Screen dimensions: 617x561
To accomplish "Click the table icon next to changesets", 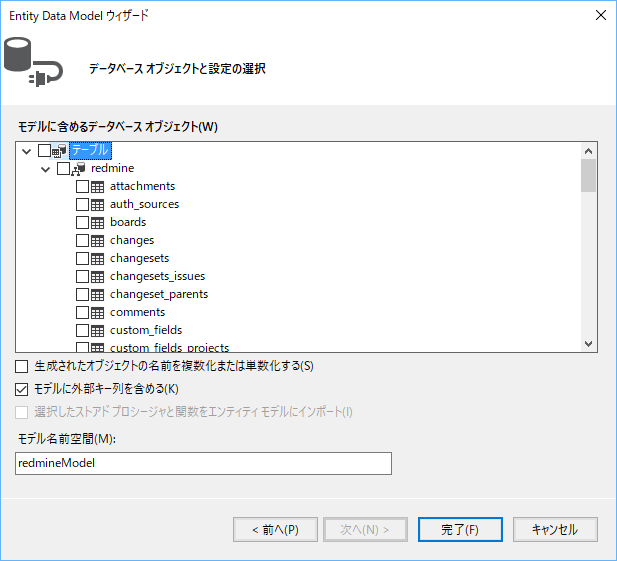I will pos(98,258).
